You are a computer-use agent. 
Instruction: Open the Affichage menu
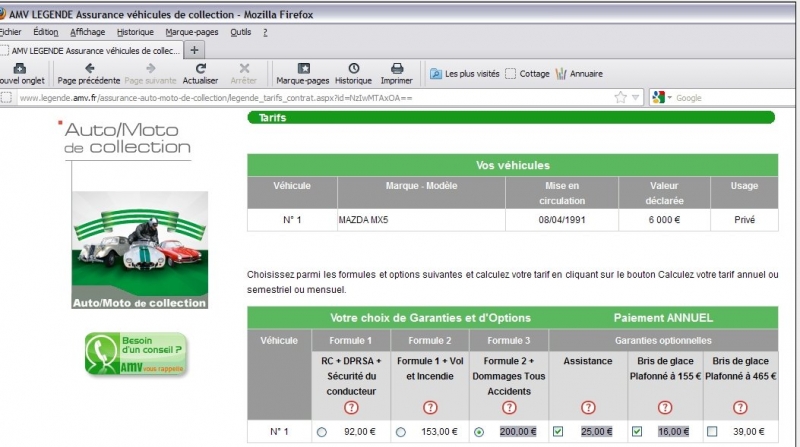87,32
